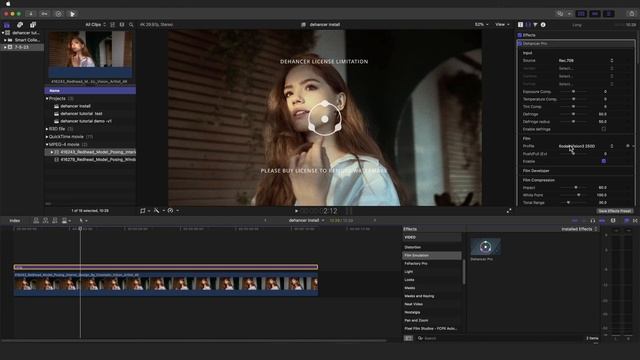Click the clip grouping options icon
640x360 pixels.
(x=113, y=25)
